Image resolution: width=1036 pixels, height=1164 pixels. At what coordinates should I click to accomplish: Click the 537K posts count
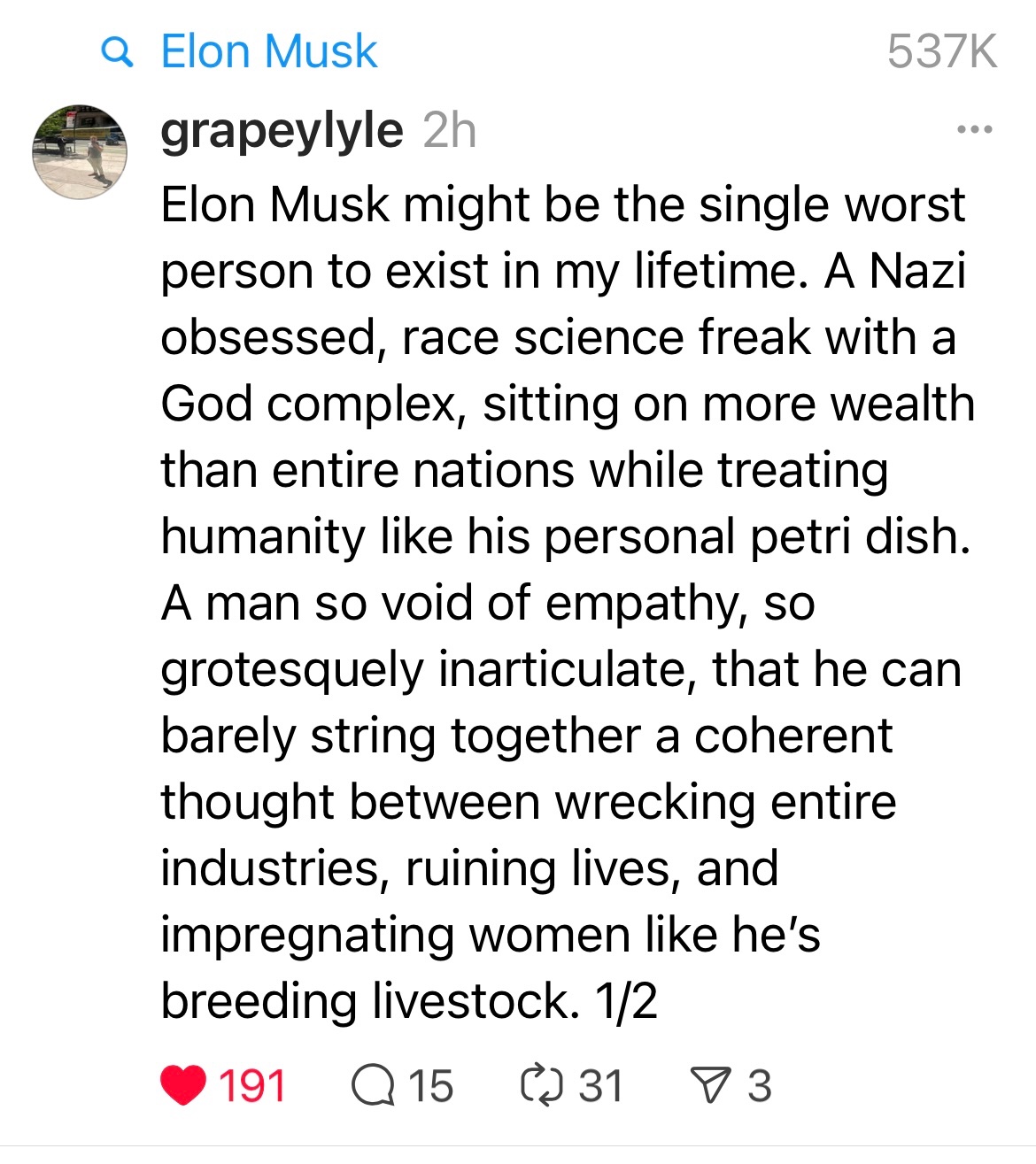(x=941, y=51)
